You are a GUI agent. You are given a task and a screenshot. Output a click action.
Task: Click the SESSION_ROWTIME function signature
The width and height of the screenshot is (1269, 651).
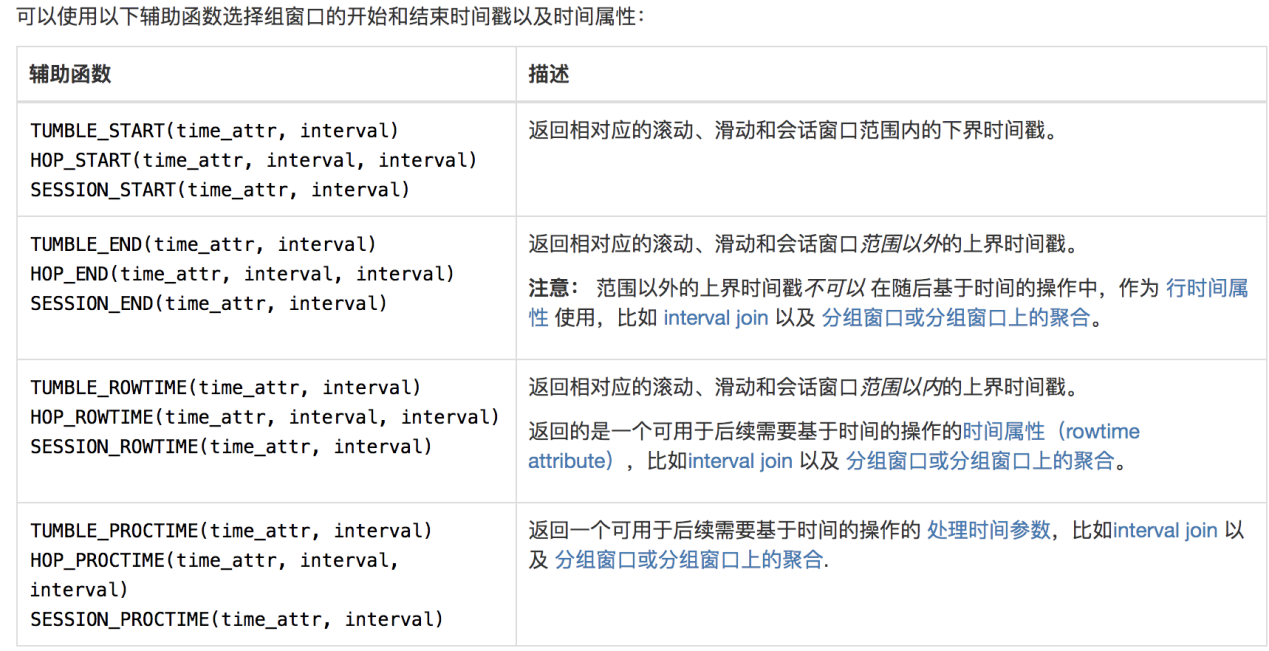pyautogui.click(x=231, y=446)
